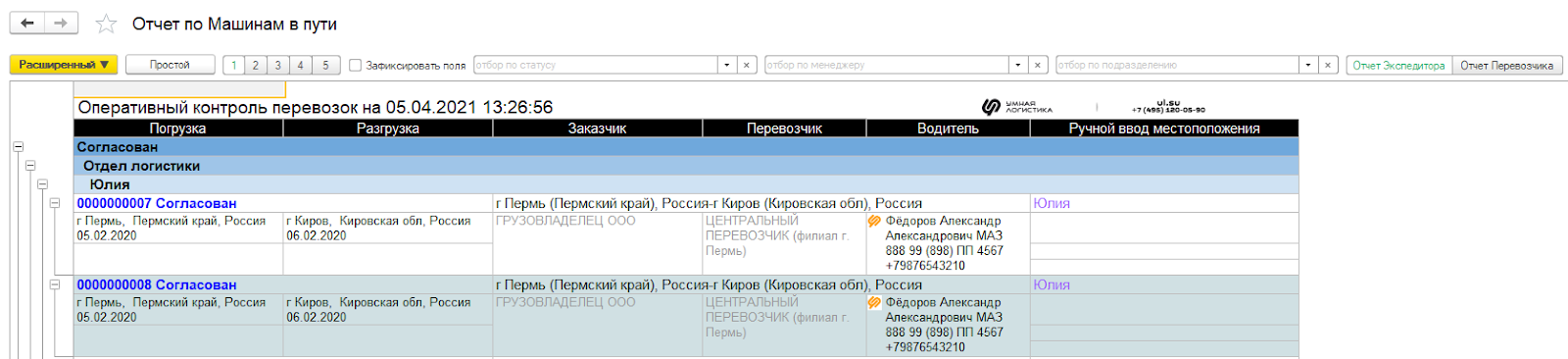The height and width of the screenshot is (359, 1568).
Task: Click the Водитель column header
Action: coord(949,128)
